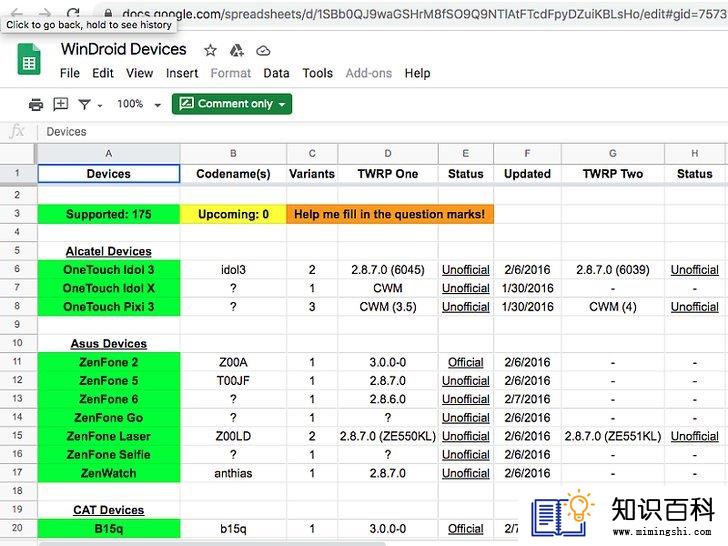Open the Official link for ZenFone 2
The height and width of the screenshot is (546, 728).
466,362
